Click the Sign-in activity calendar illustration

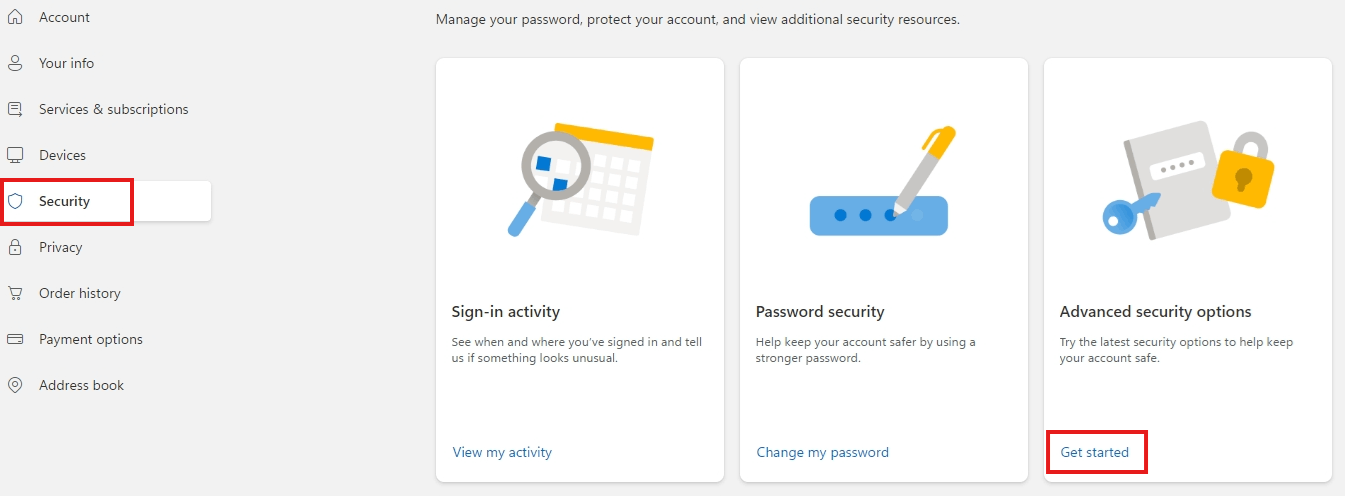point(580,180)
